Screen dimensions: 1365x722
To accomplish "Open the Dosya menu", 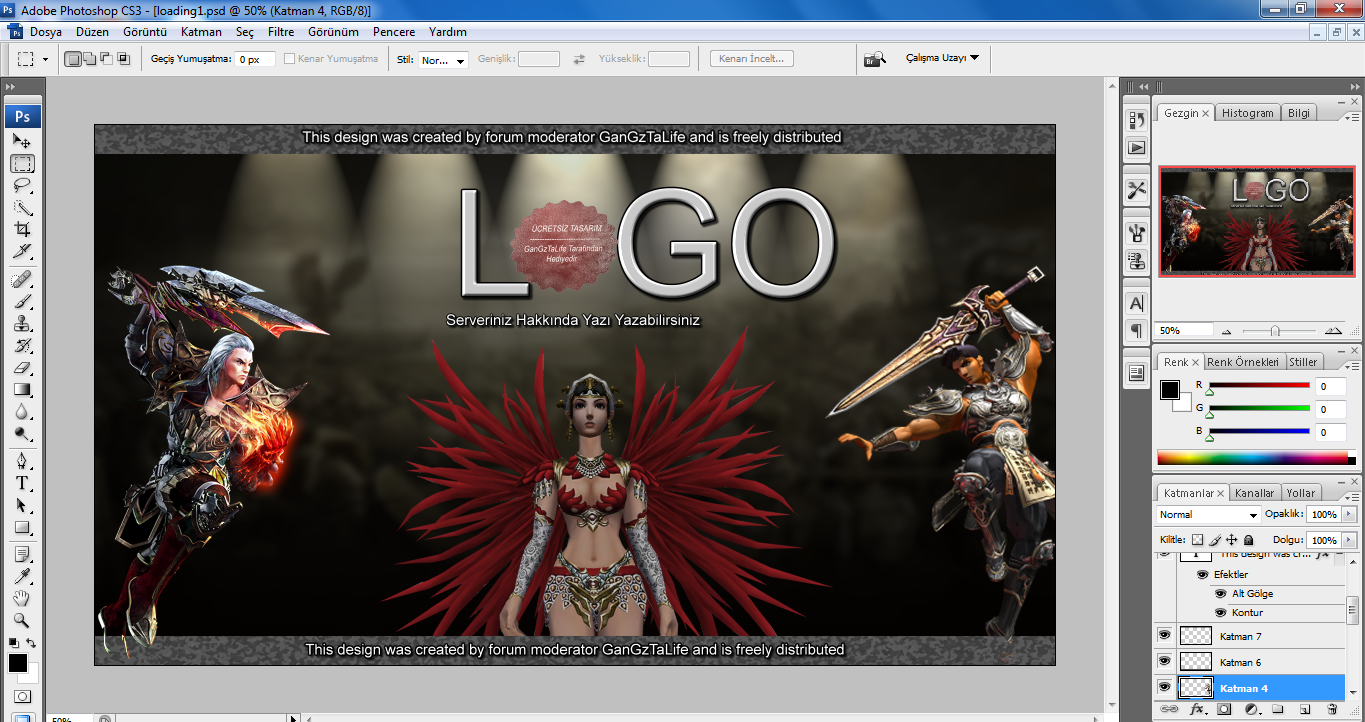I will (x=45, y=32).
